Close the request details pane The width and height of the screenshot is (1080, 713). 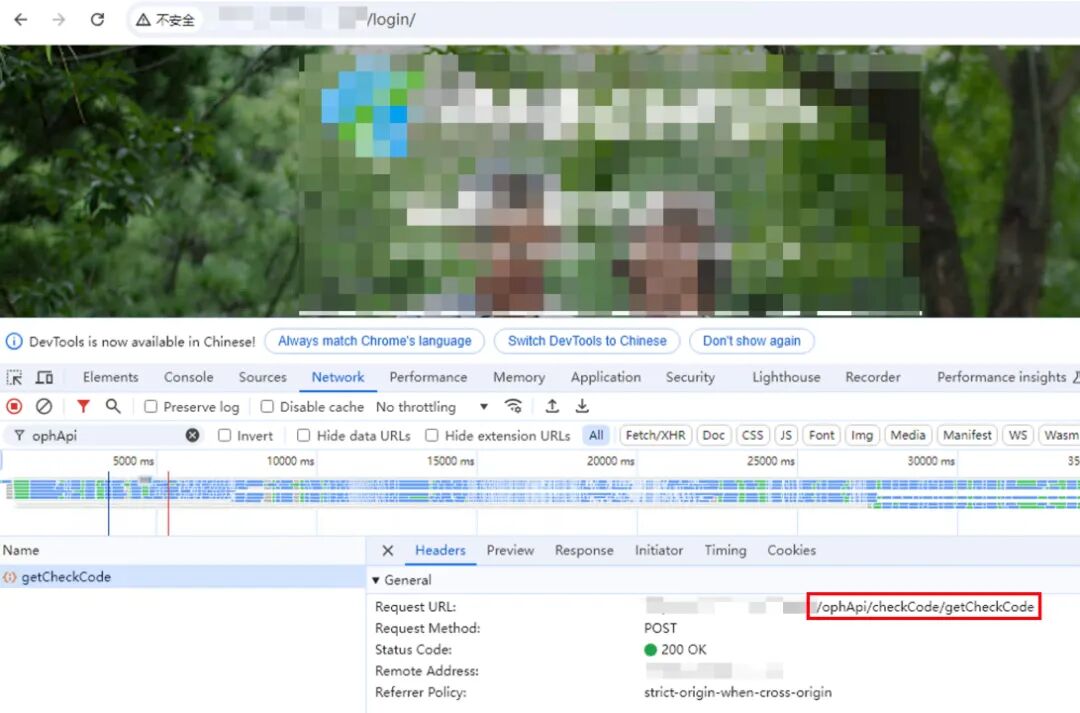tap(388, 550)
